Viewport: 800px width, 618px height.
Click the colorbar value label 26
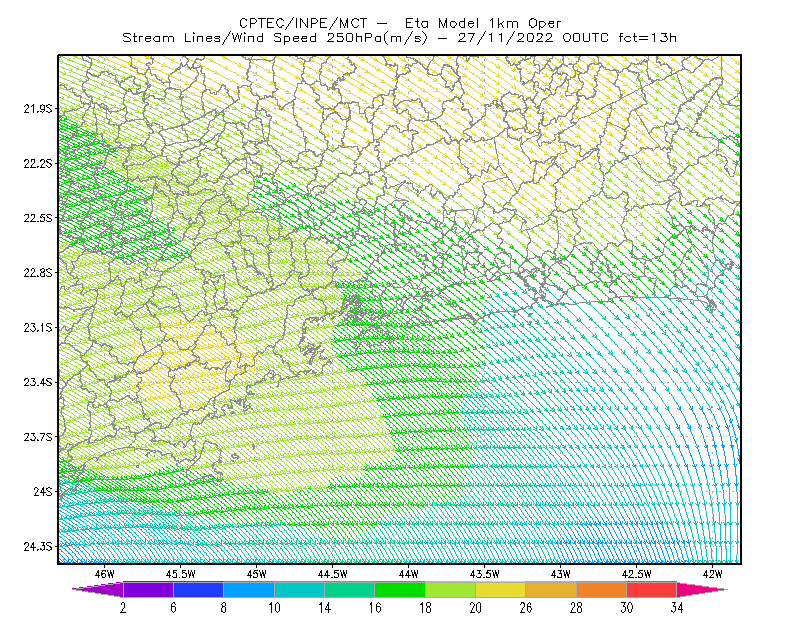(526, 607)
